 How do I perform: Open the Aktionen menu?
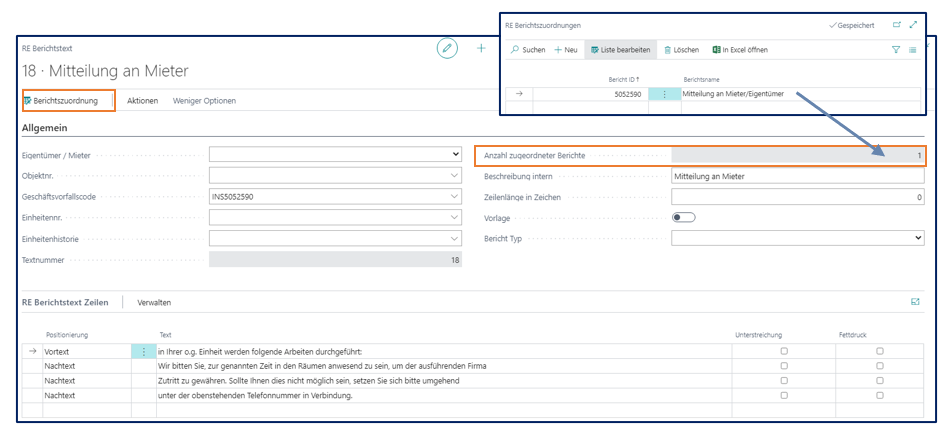[142, 101]
